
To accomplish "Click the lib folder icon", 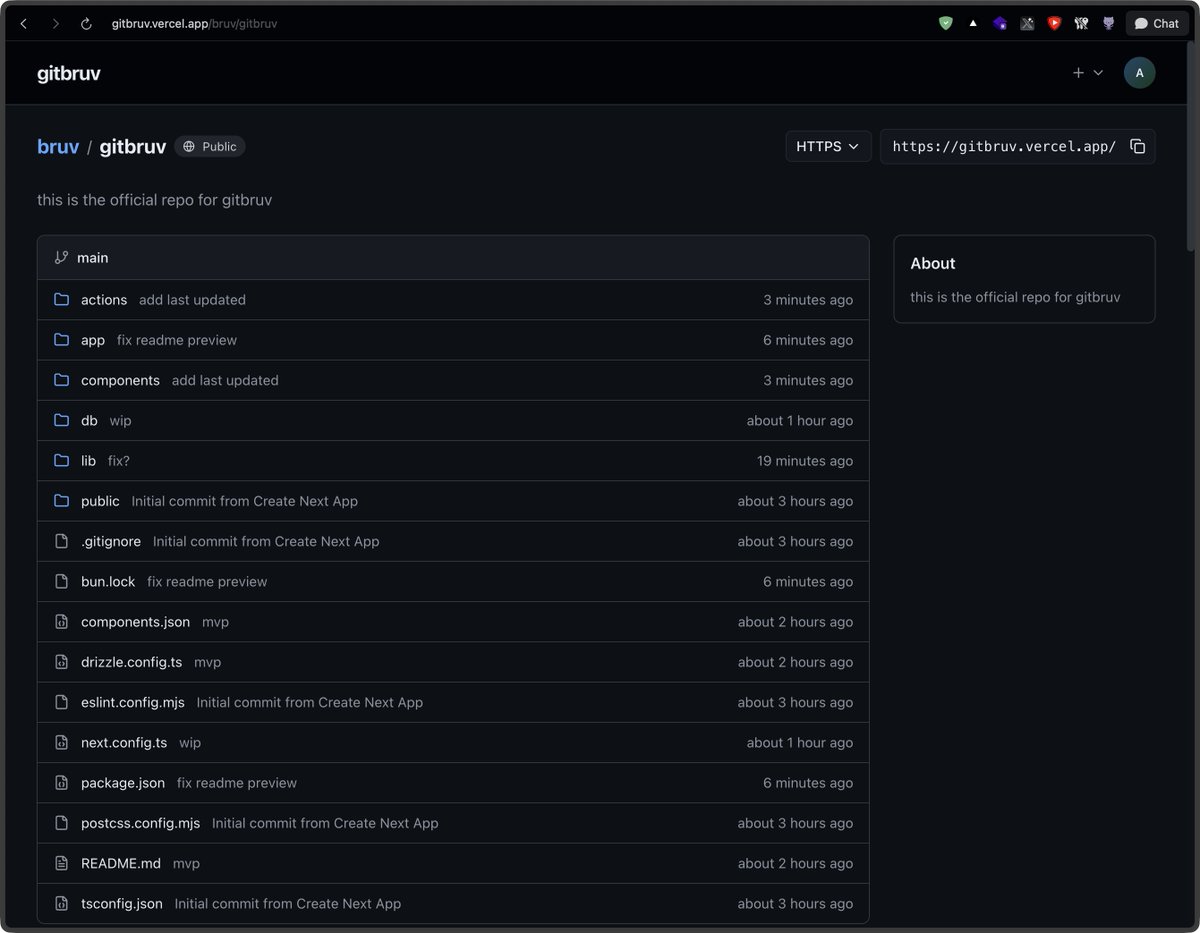I will [61, 461].
